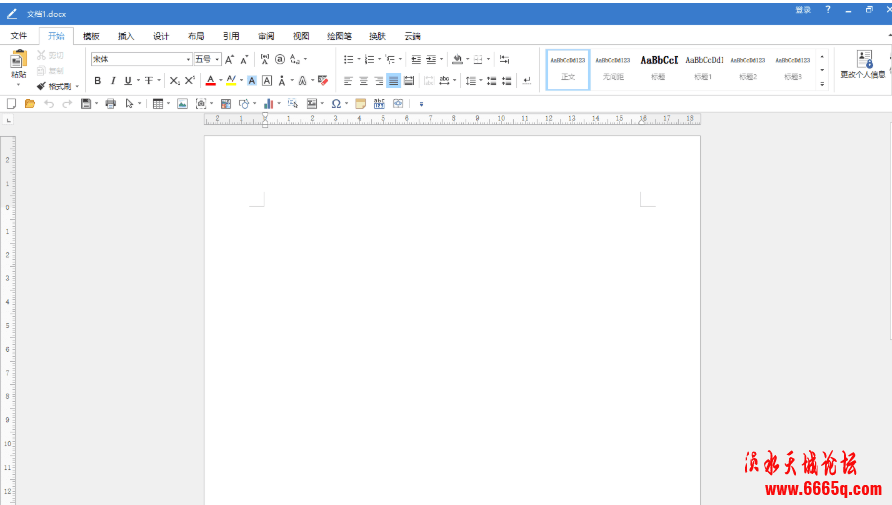Toggle justify paragraph alignment
This screenshot has width=892, height=505.
pyautogui.click(x=394, y=81)
